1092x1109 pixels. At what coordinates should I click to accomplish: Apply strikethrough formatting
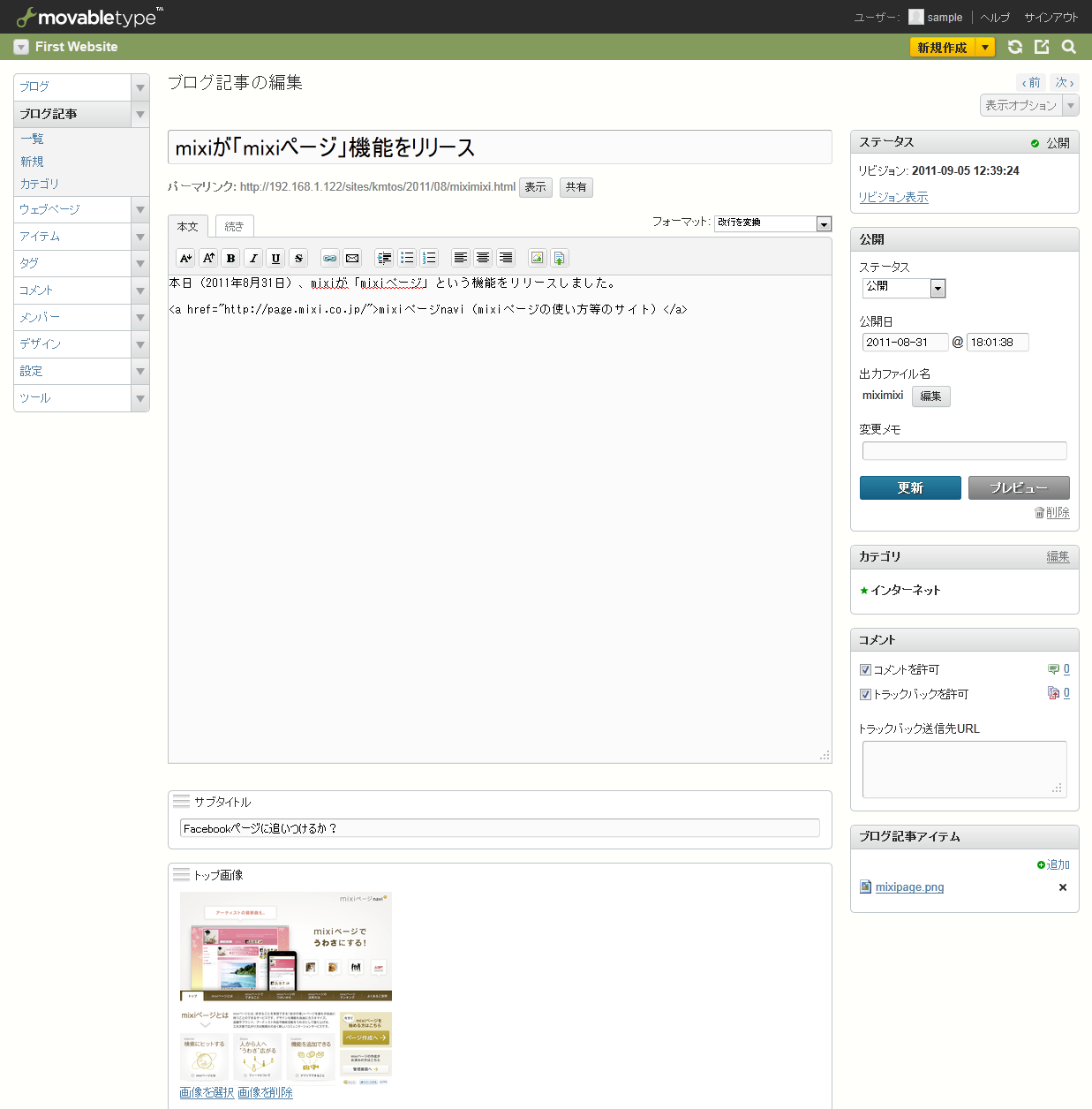(298, 258)
